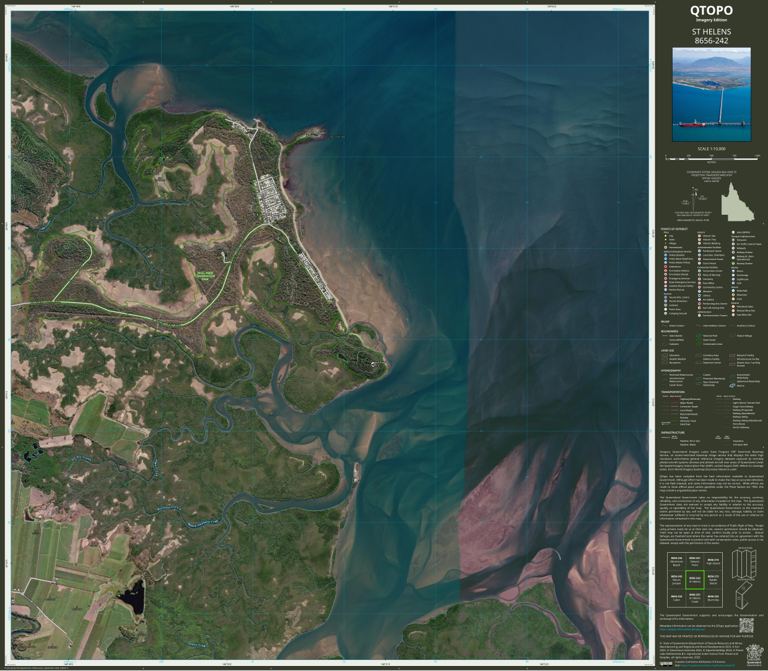Image resolution: width=768 pixels, height=671 pixels.
Task: Select the Rabbit Island adjoining map cell
Action: (713, 580)
